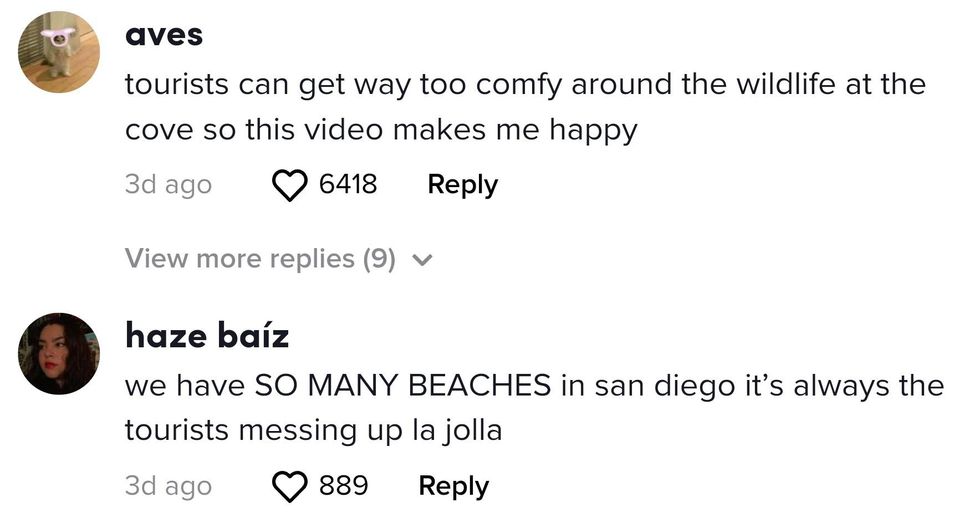The height and width of the screenshot is (520, 980).
Task: Like haze baíz's comment with heart
Action: pos(289,486)
